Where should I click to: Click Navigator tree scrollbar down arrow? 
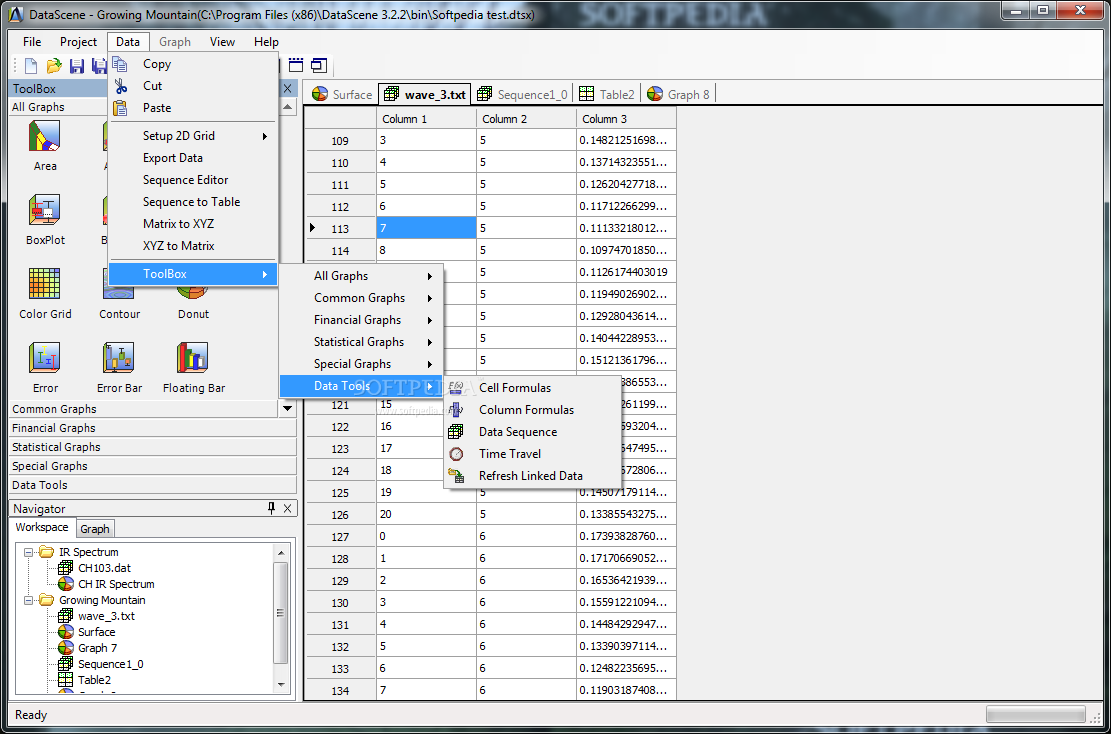(281, 684)
